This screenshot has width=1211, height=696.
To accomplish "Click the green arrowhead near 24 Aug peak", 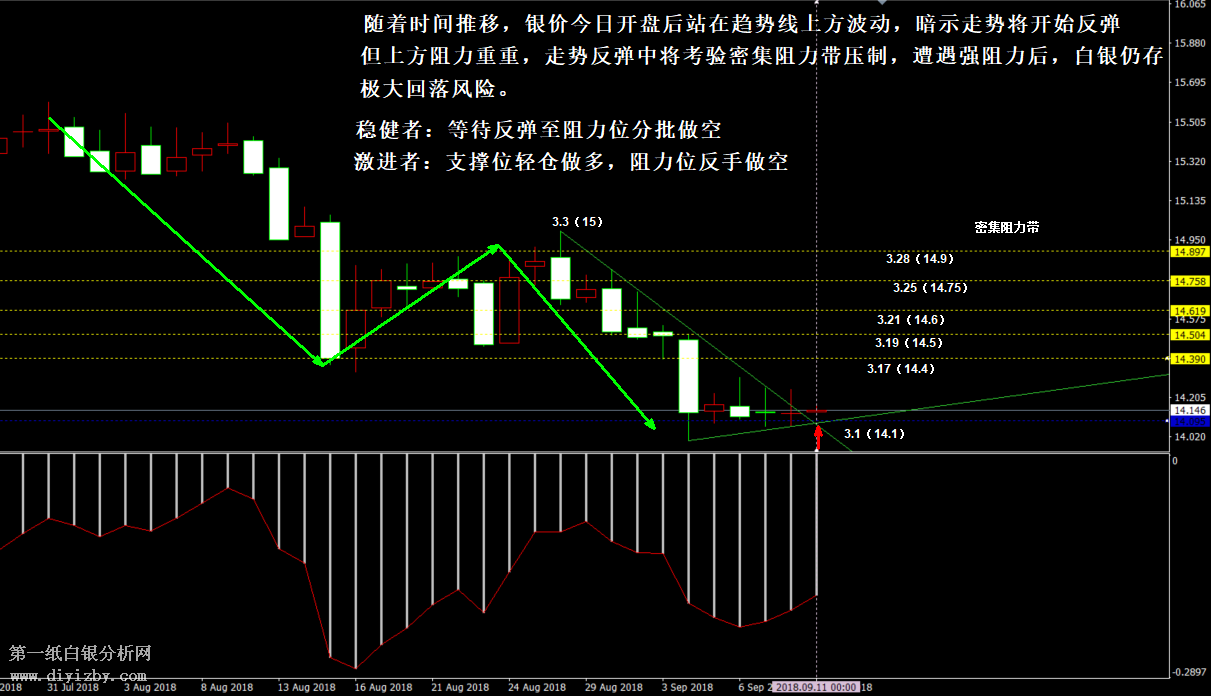I will pos(494,246).
